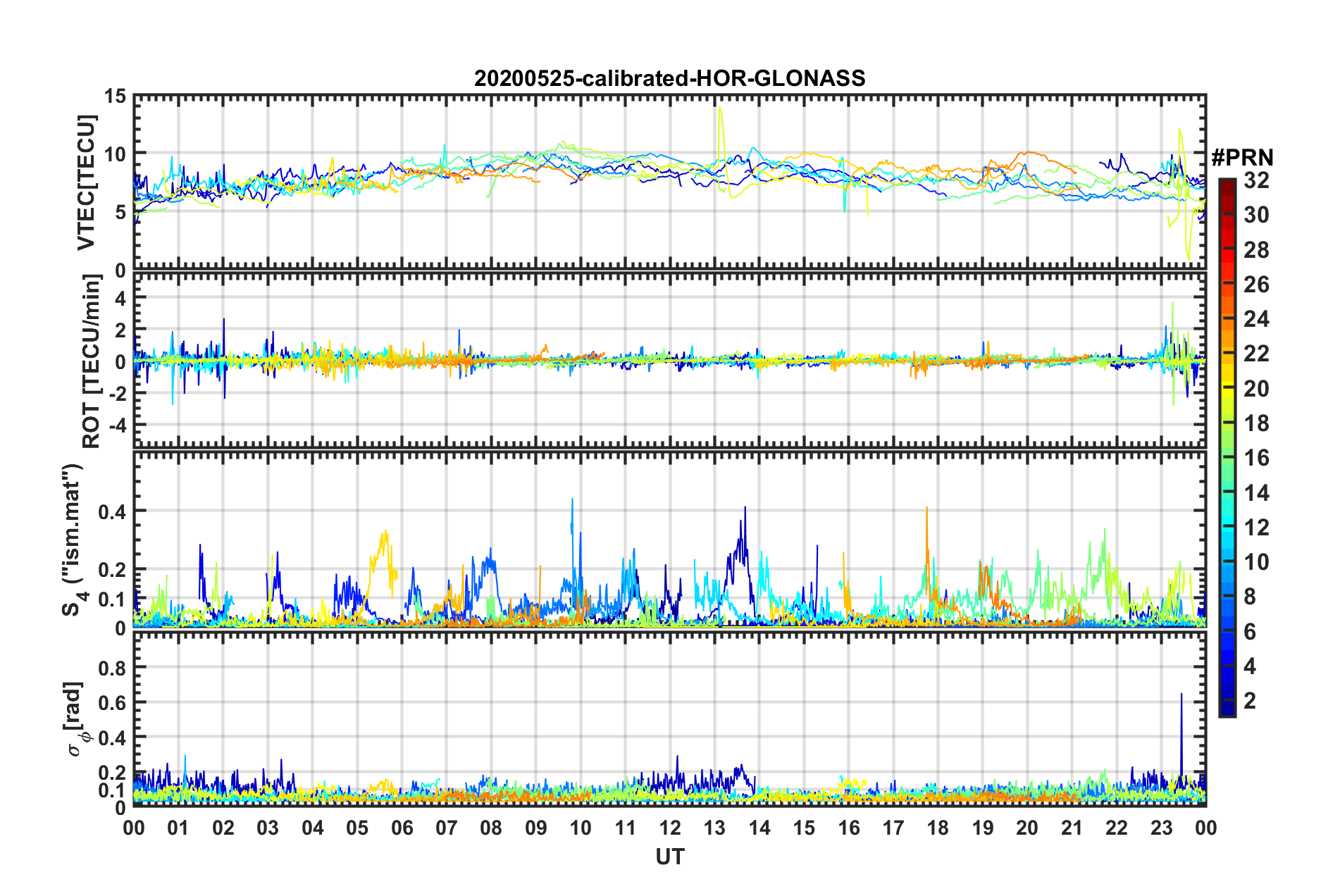
Task: Select colorbar tick label 32
Action: 1256,180
